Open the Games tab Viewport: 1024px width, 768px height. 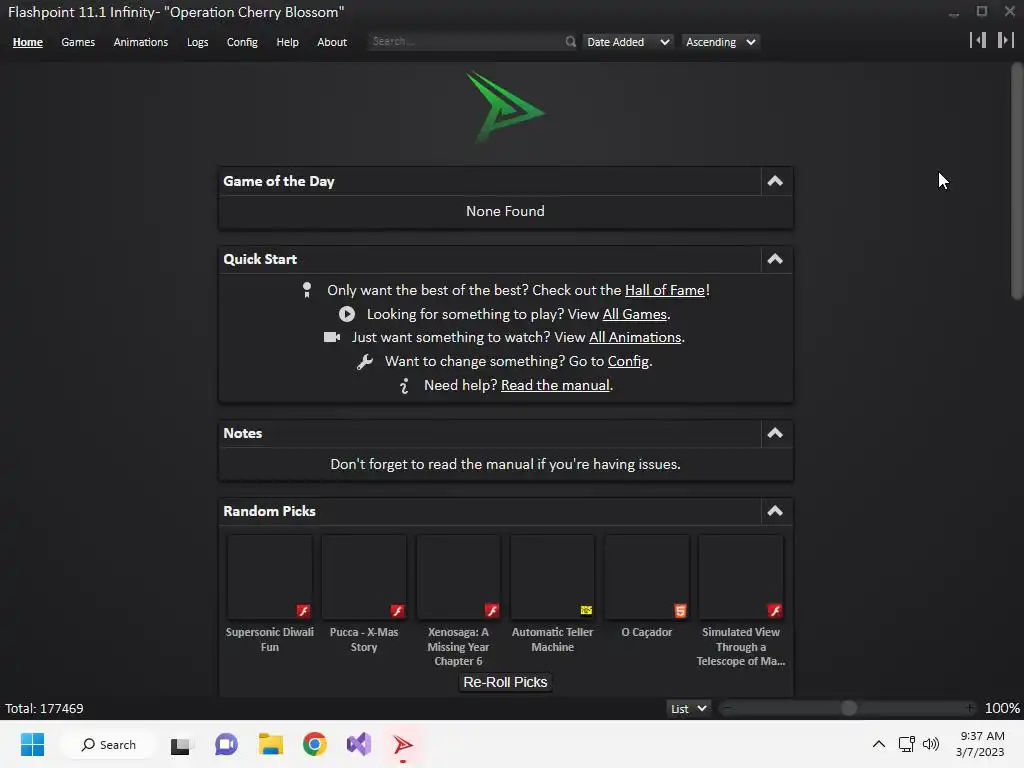click(x=78, y=42)
